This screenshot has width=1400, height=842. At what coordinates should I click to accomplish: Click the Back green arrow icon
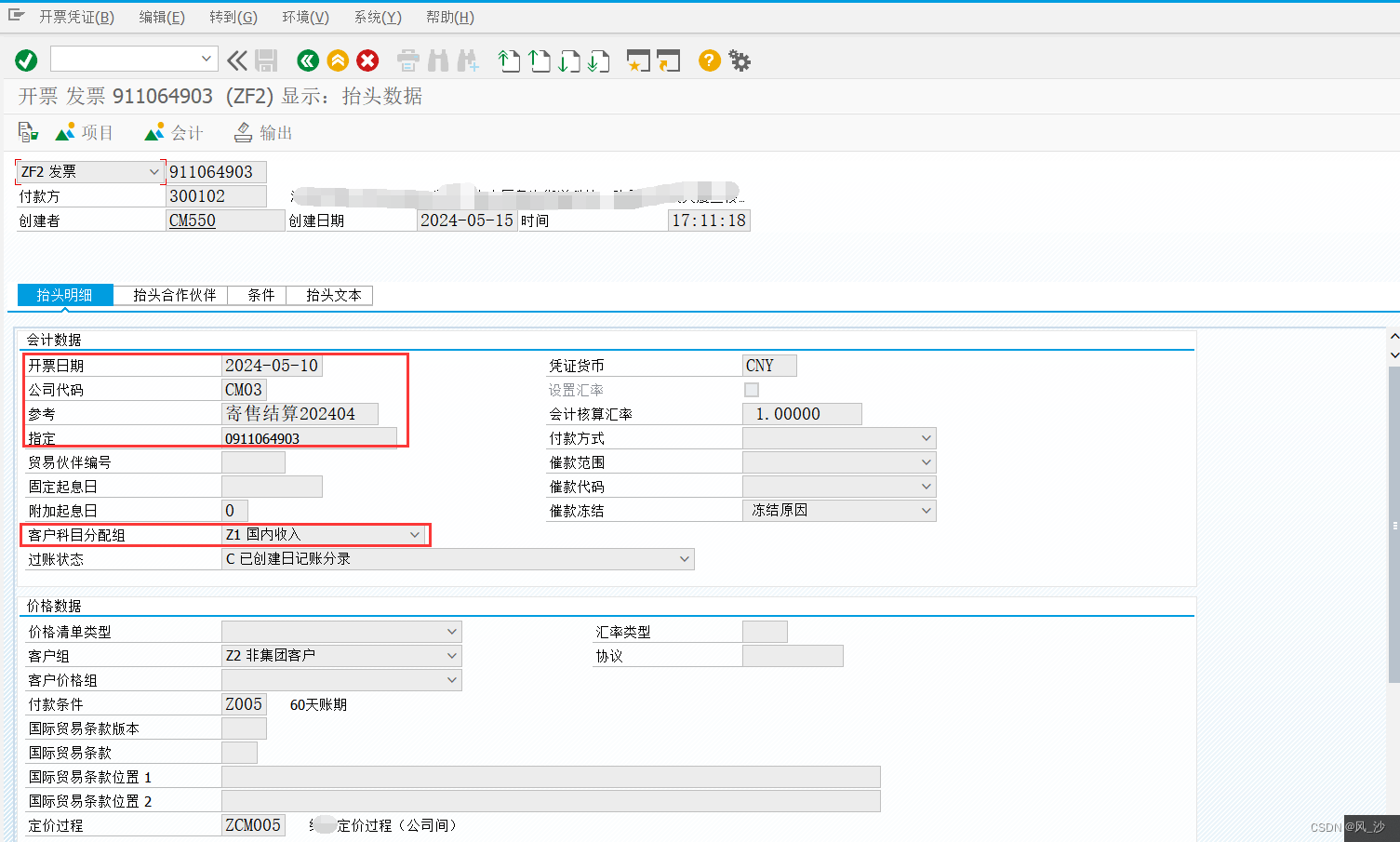308,60
